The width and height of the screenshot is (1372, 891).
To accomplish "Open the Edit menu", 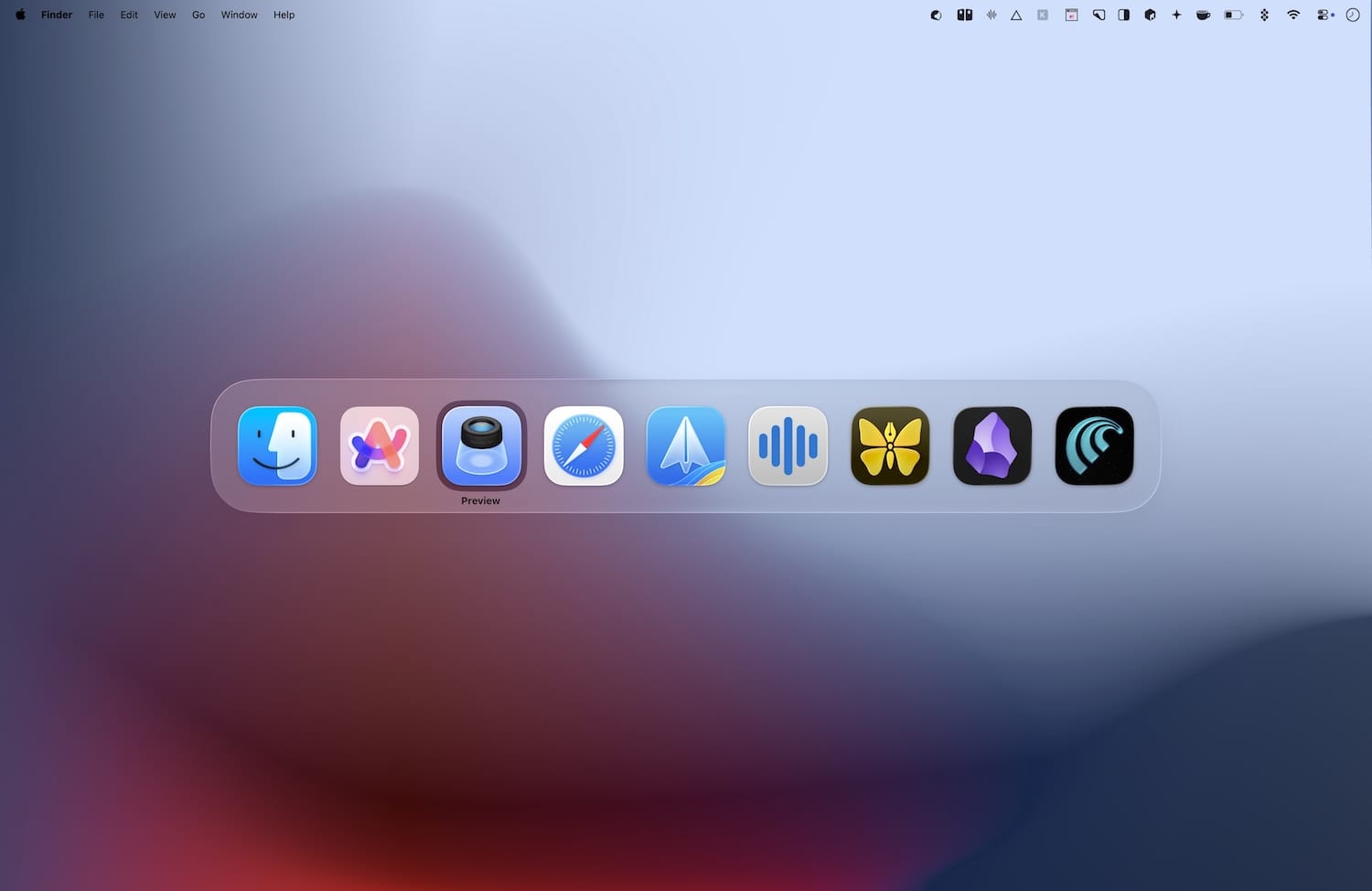I will [129, 15].
